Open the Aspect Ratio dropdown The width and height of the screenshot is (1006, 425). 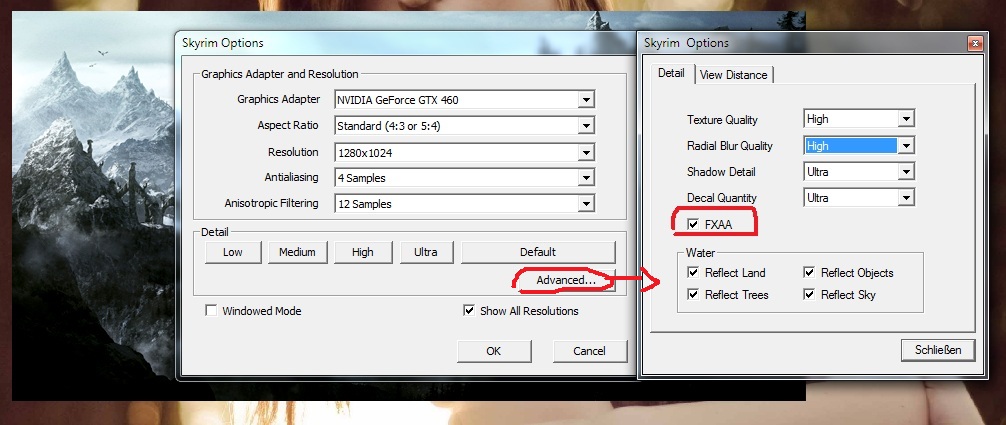(465, 126)
